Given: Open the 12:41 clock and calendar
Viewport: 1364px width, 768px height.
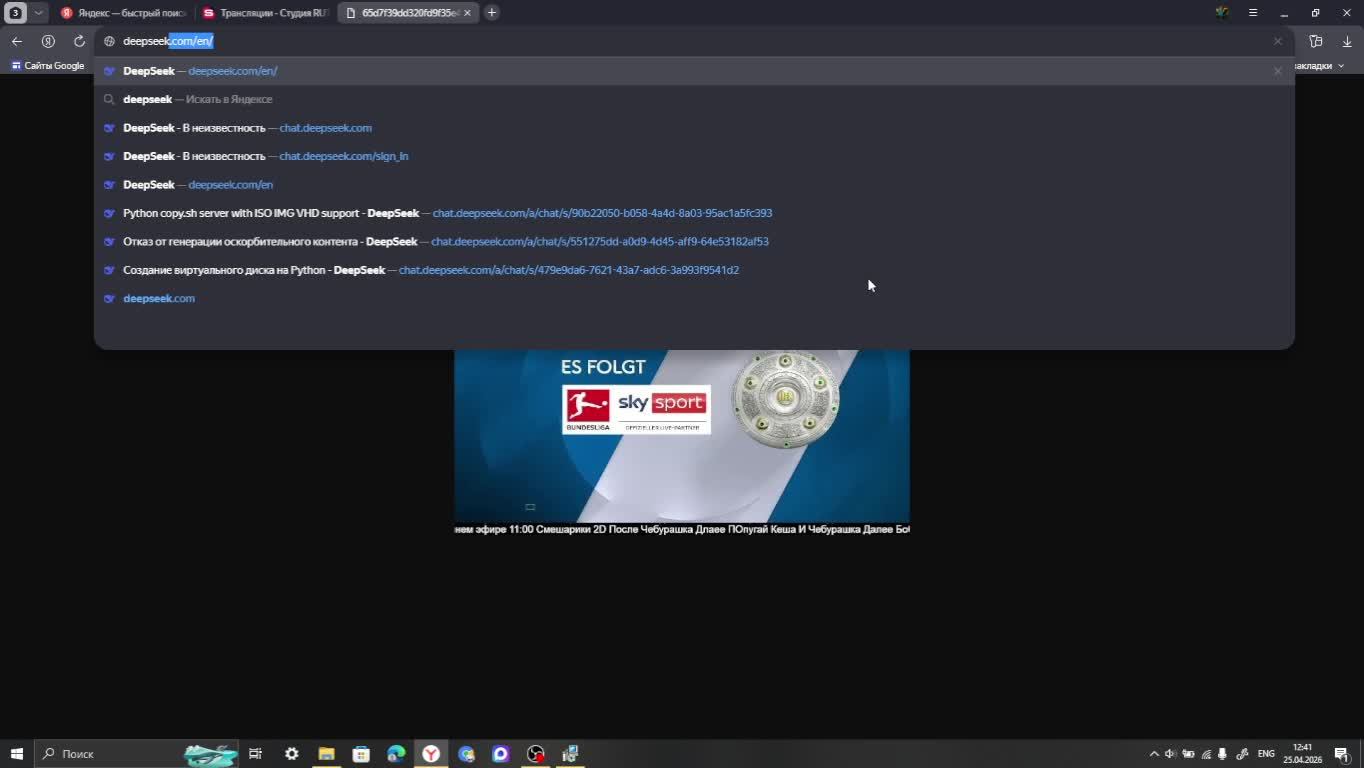Looking at the screenshot, I should [x=1302, y=754].
